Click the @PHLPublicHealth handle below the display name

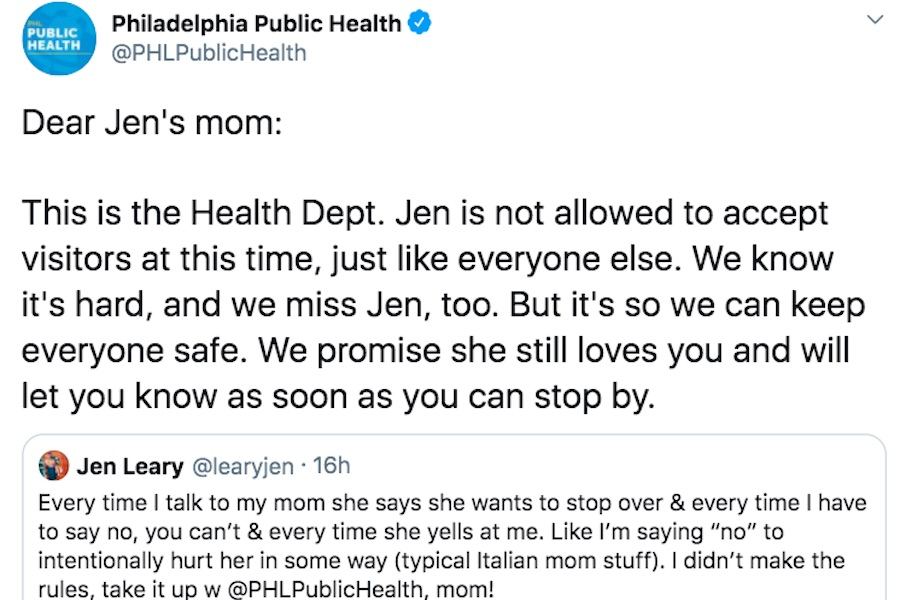(x=209, y=52)
